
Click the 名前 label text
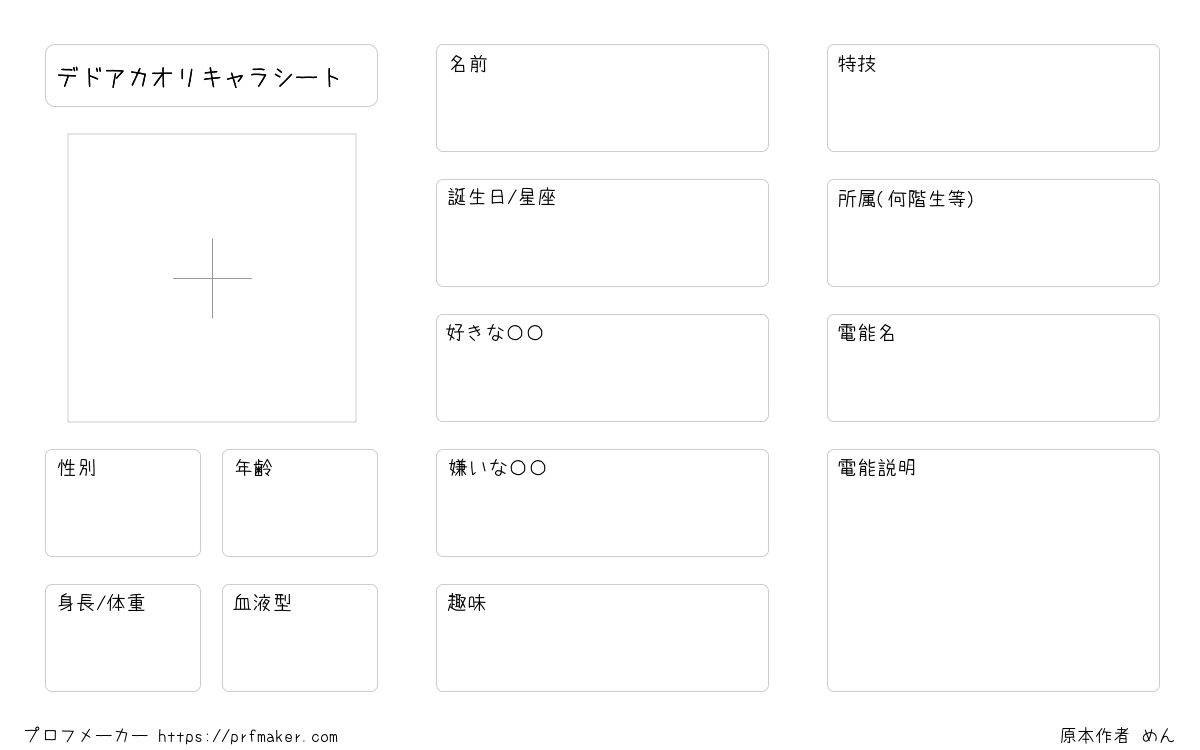coord(468,64)
